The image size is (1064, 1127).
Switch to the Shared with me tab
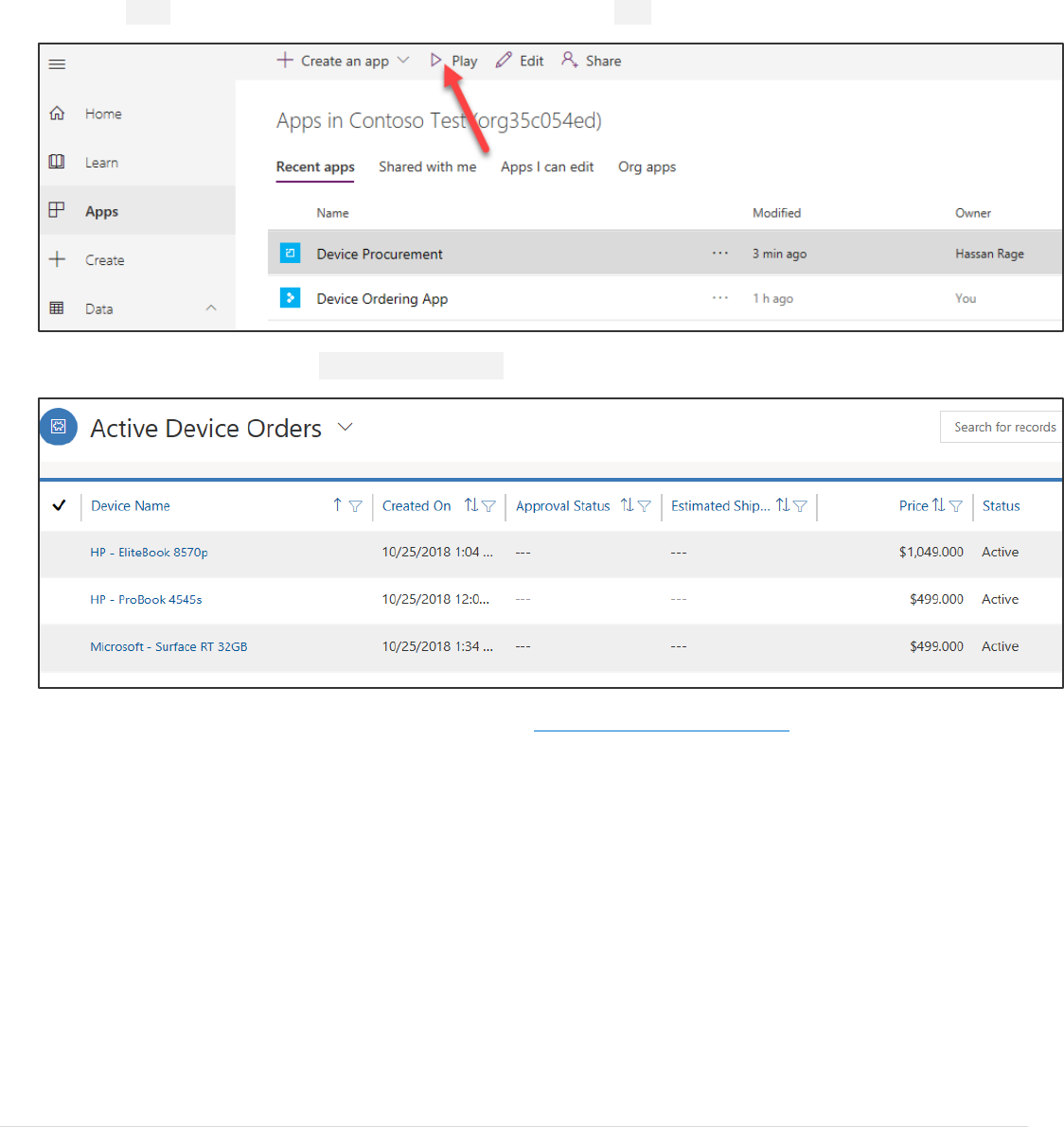pos(427,167)
